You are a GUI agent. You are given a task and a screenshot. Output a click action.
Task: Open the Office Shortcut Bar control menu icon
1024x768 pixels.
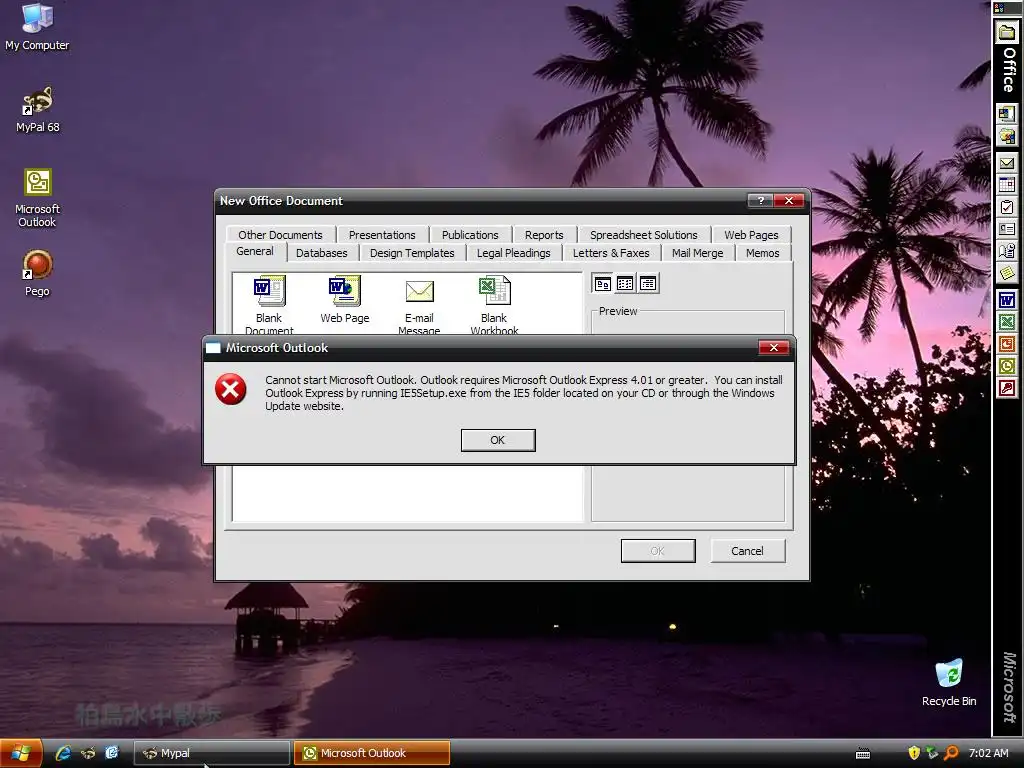pyautogui.click(x=1000, y=8)
